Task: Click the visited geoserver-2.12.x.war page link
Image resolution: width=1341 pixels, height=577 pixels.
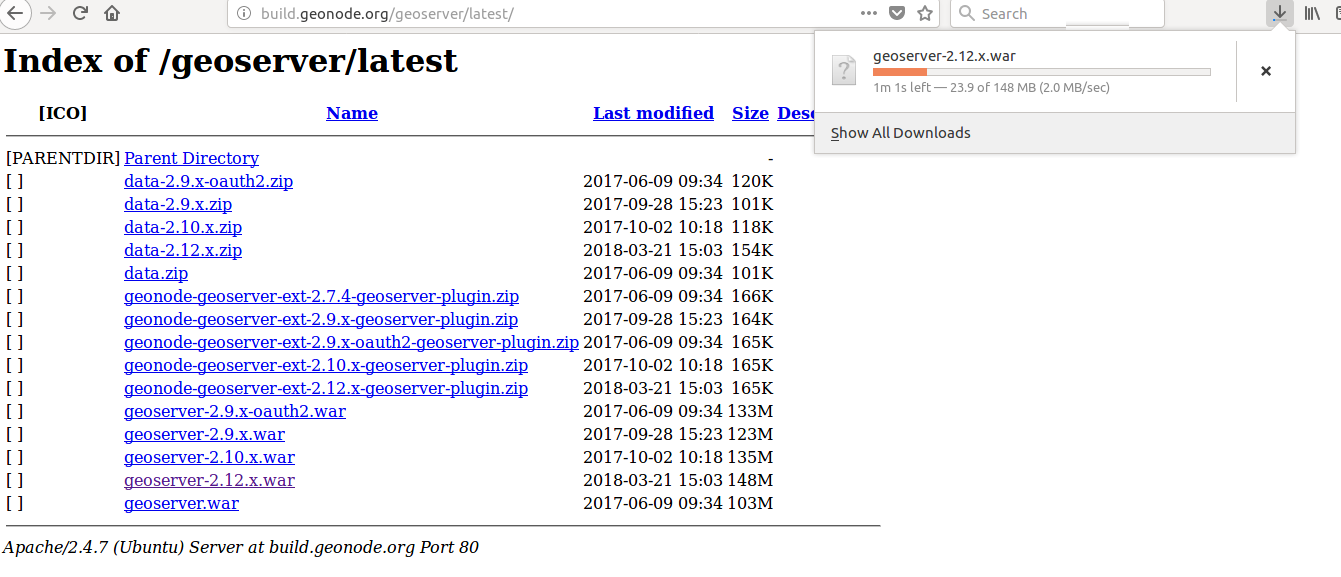Action: pyautogui.click(x=209, y=480)
